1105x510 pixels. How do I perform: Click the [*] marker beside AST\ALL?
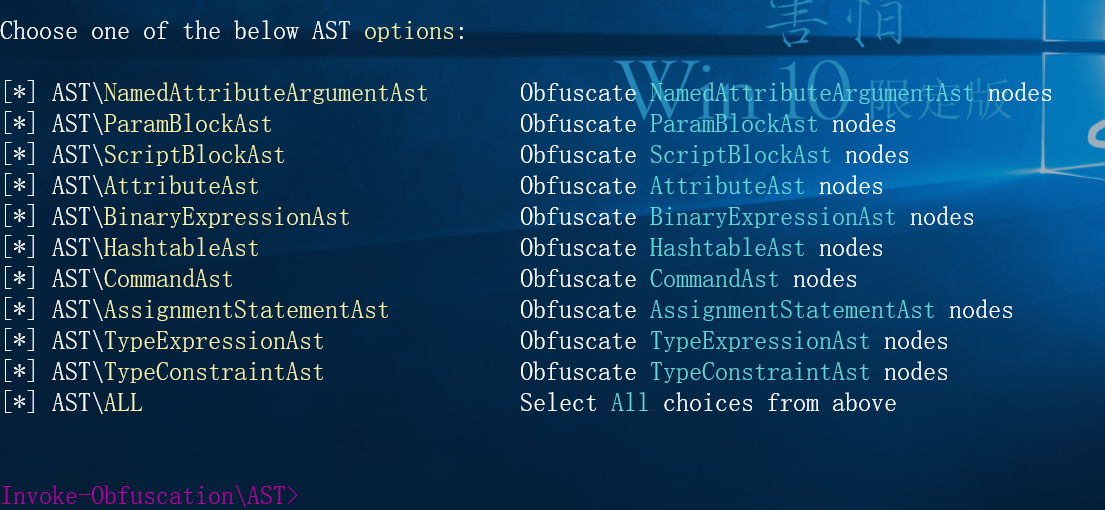(x=18, y=403)
